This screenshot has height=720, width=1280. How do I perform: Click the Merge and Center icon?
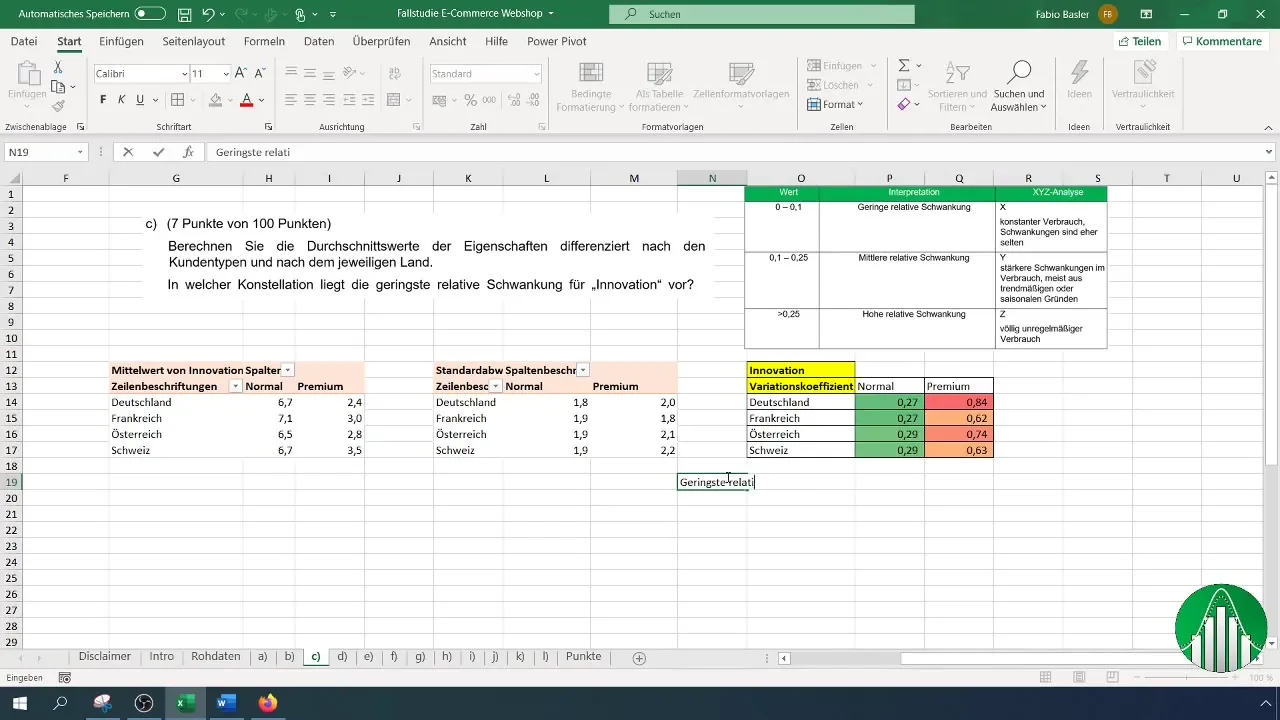[x=393, y=100]
